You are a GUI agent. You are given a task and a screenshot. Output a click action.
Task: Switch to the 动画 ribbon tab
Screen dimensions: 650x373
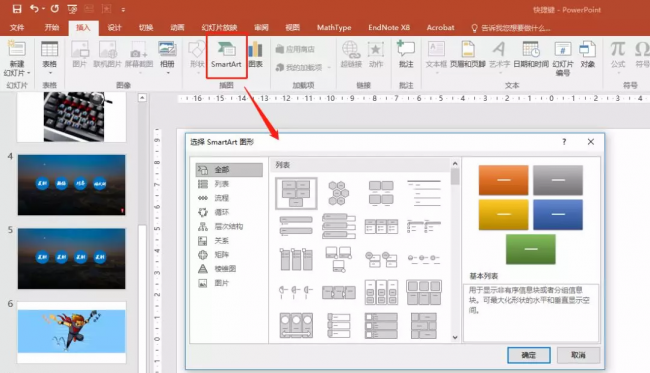coord(177,28)
